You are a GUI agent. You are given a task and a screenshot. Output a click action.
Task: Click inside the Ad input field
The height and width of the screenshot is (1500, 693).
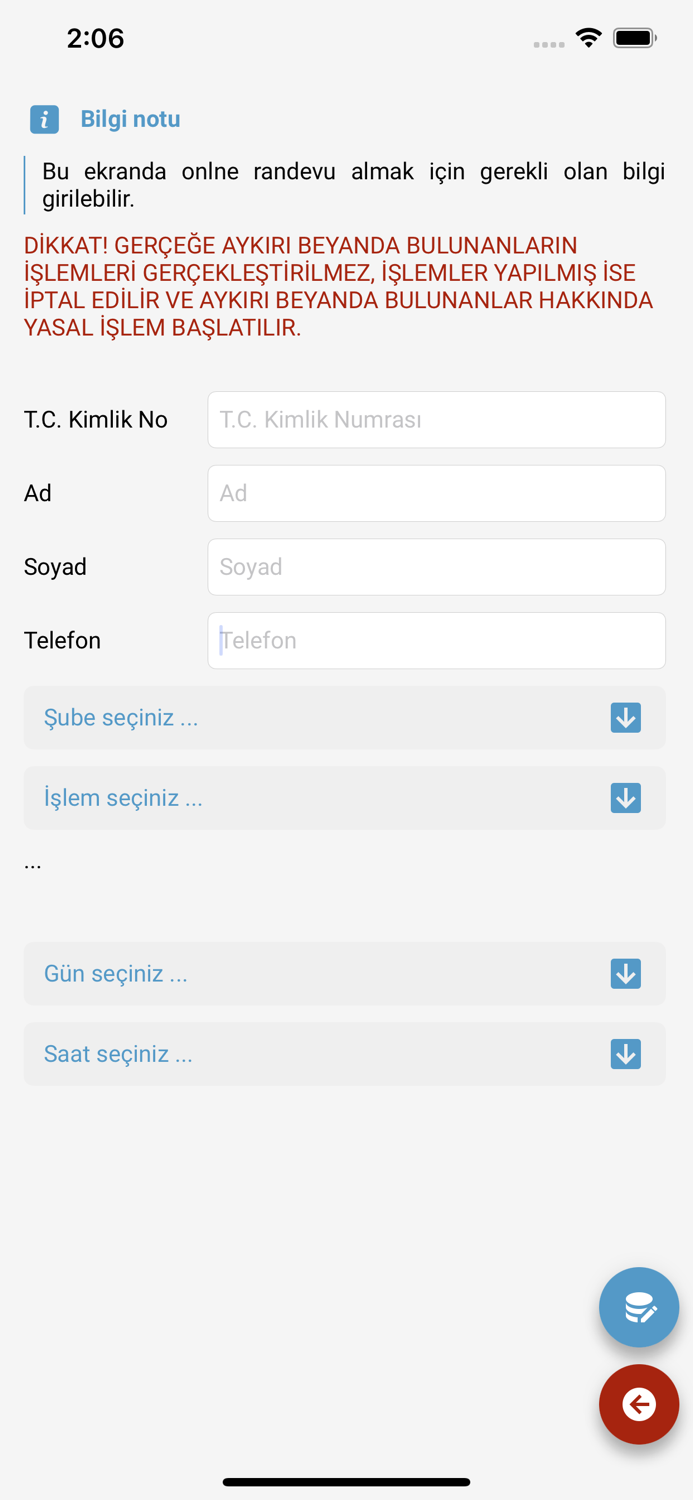pos(436,493)
